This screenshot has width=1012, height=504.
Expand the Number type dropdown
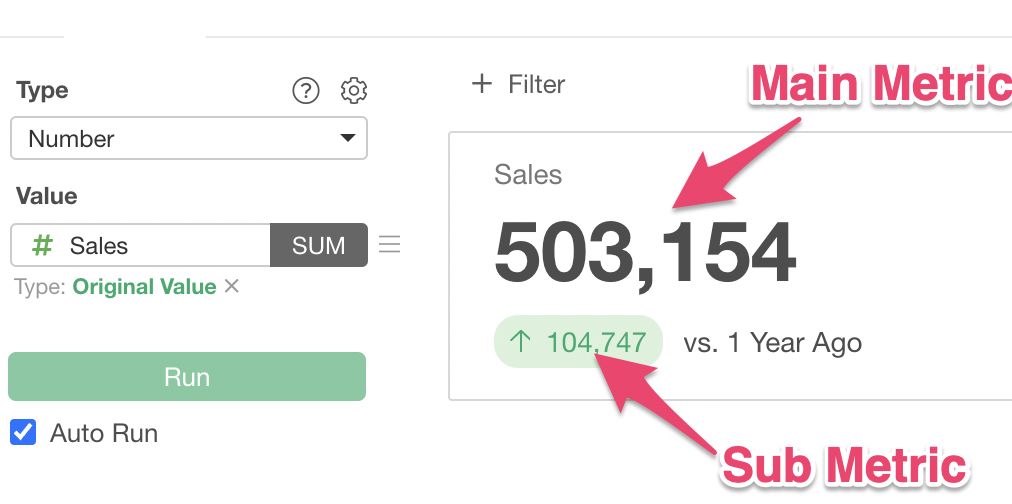(188, 139)
